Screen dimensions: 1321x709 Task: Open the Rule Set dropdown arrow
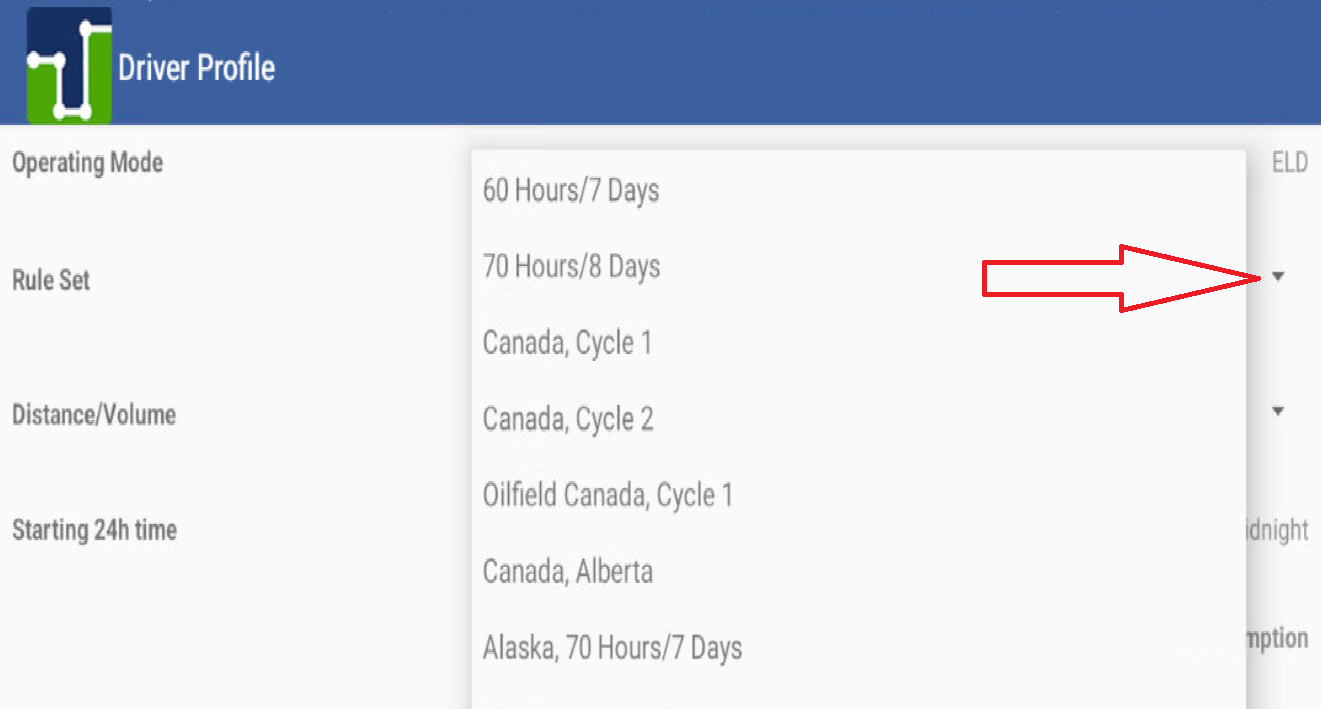[x=1278, y=277]
